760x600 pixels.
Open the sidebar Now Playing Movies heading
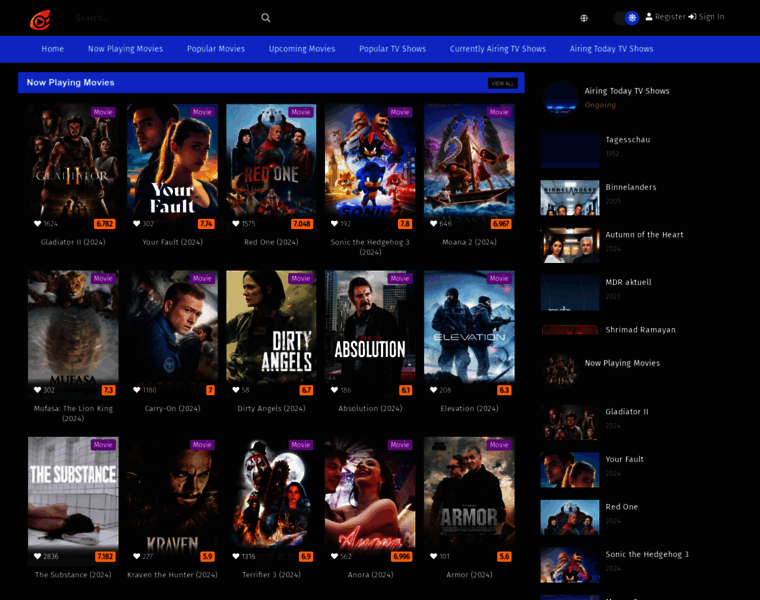tap(622, 363)
